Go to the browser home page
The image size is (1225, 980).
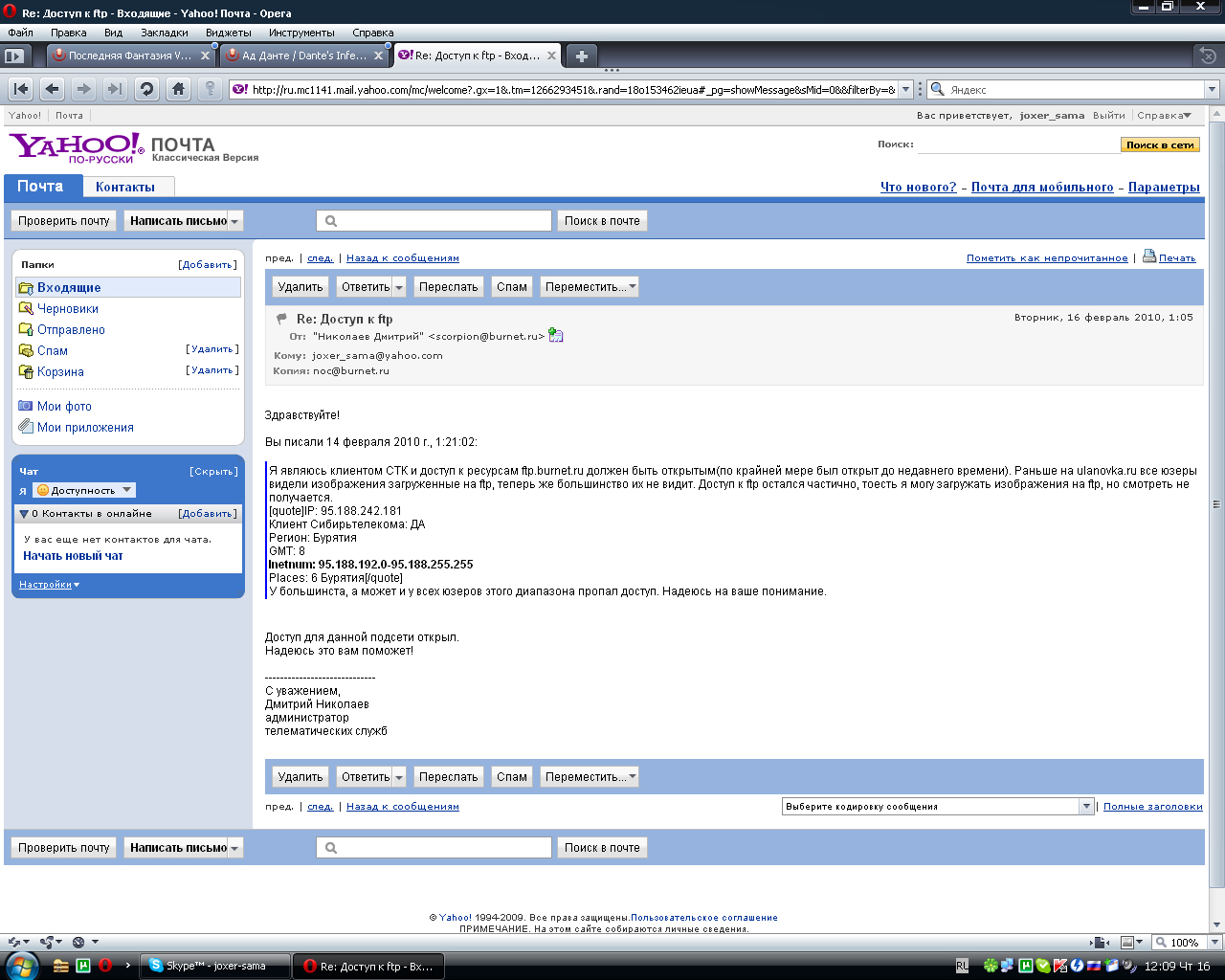point(178,89)
